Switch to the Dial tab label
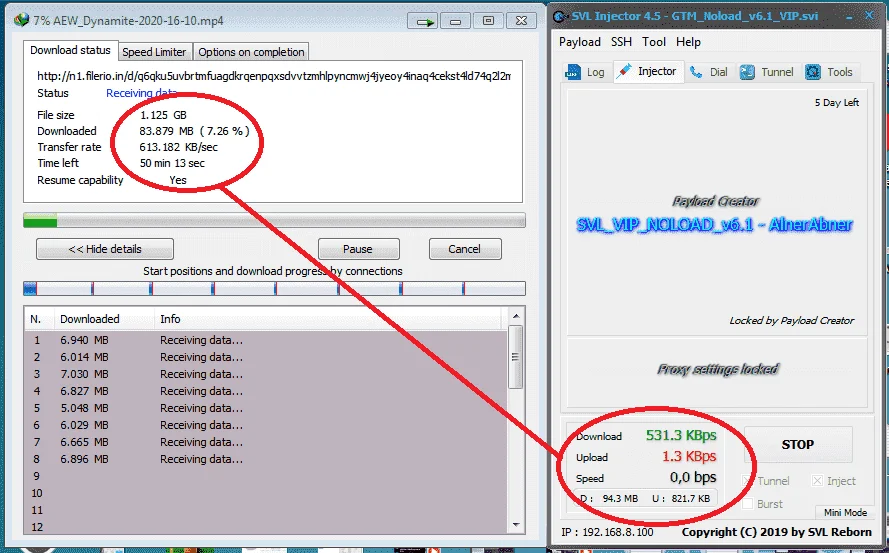 (x=718, y=72)
